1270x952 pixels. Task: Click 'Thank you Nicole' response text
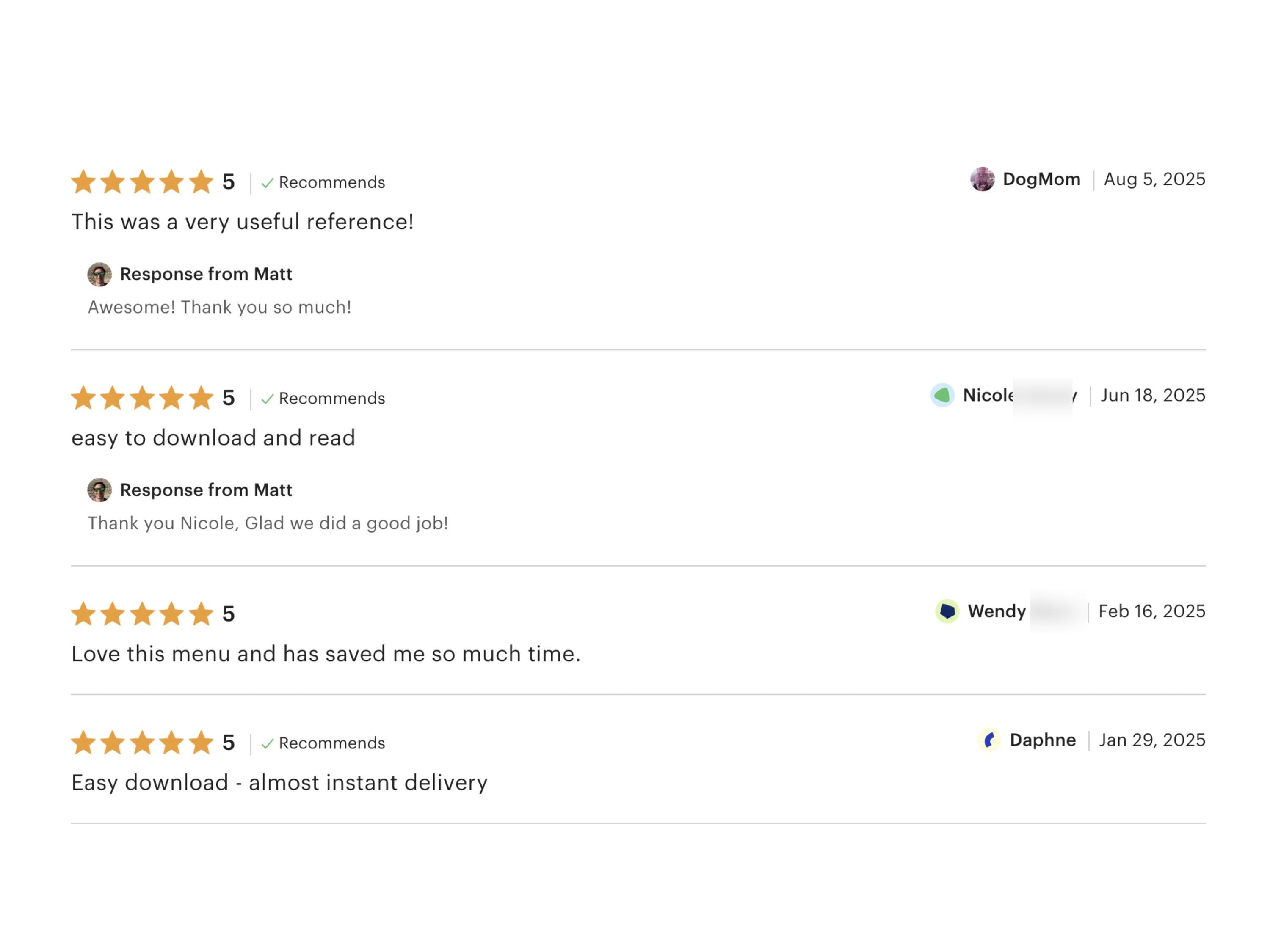(268, 523)
